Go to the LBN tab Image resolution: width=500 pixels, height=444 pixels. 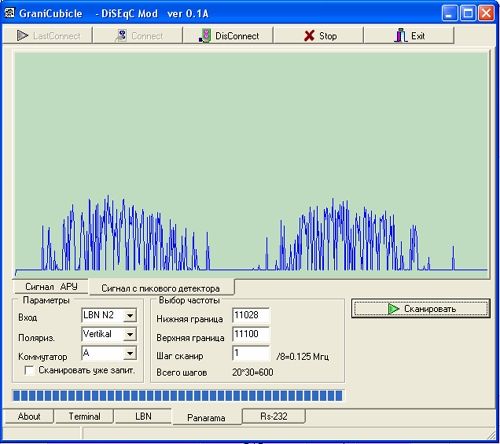[143, 416]
